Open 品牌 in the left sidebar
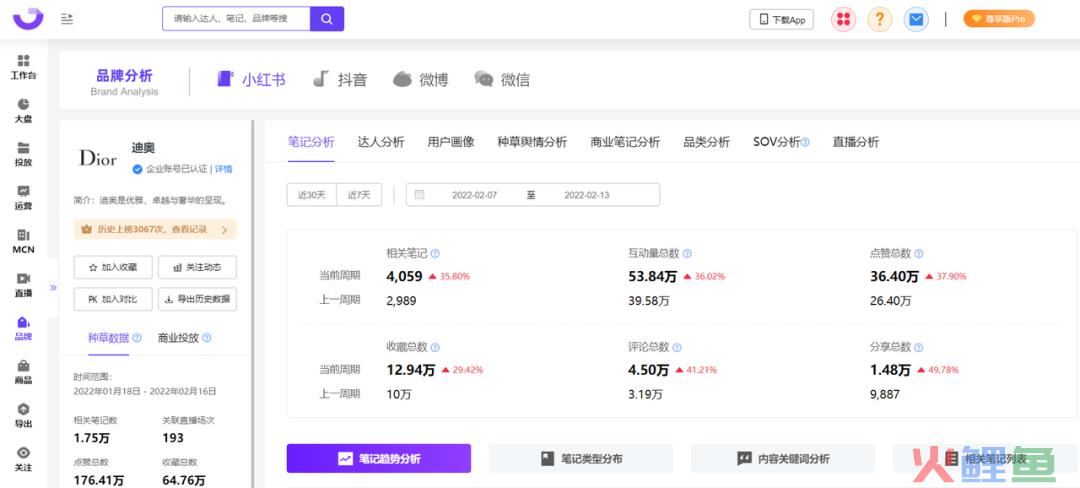Screen dimensions: 1080x488 (23, 329)
